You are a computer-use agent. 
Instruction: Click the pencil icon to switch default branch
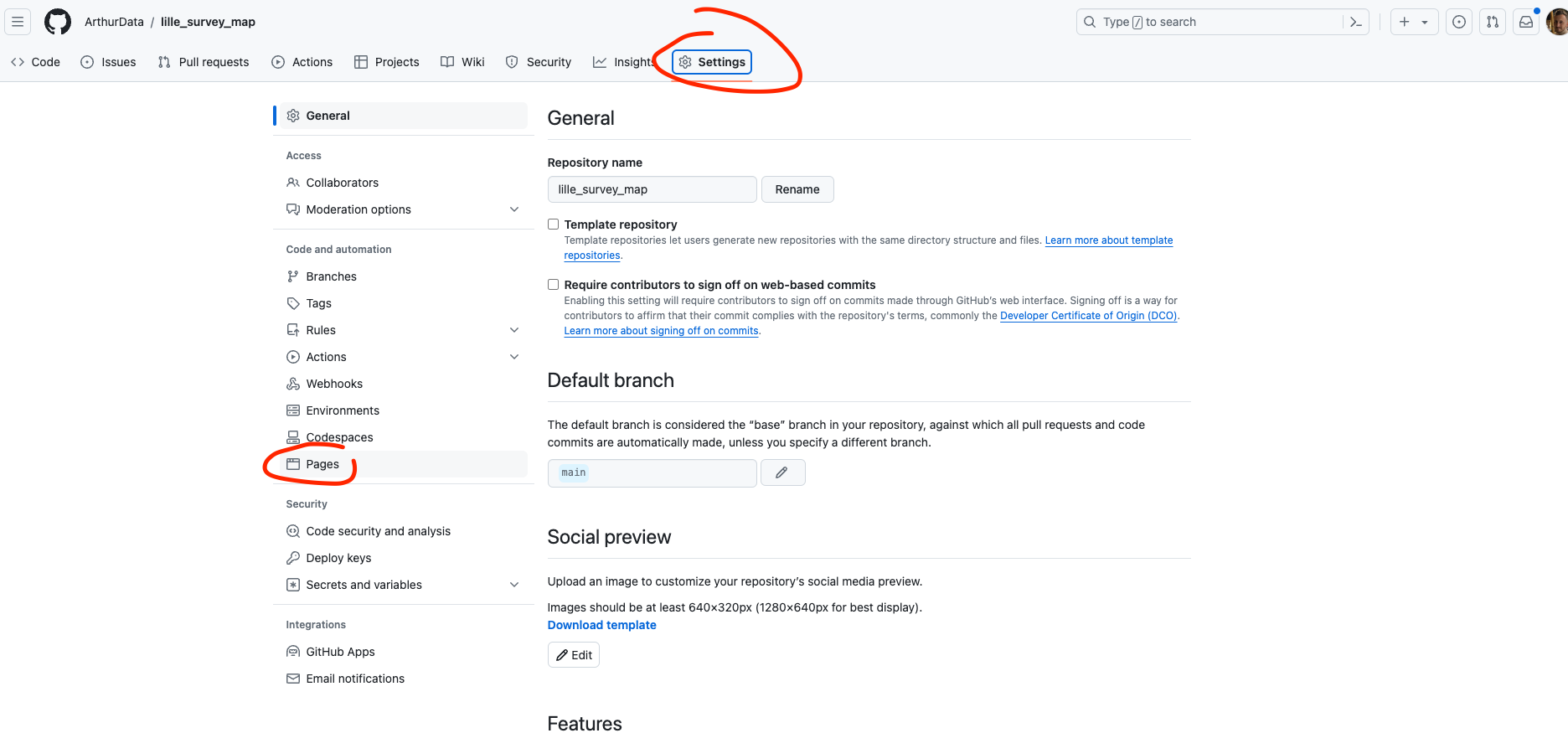pos(782,472)
